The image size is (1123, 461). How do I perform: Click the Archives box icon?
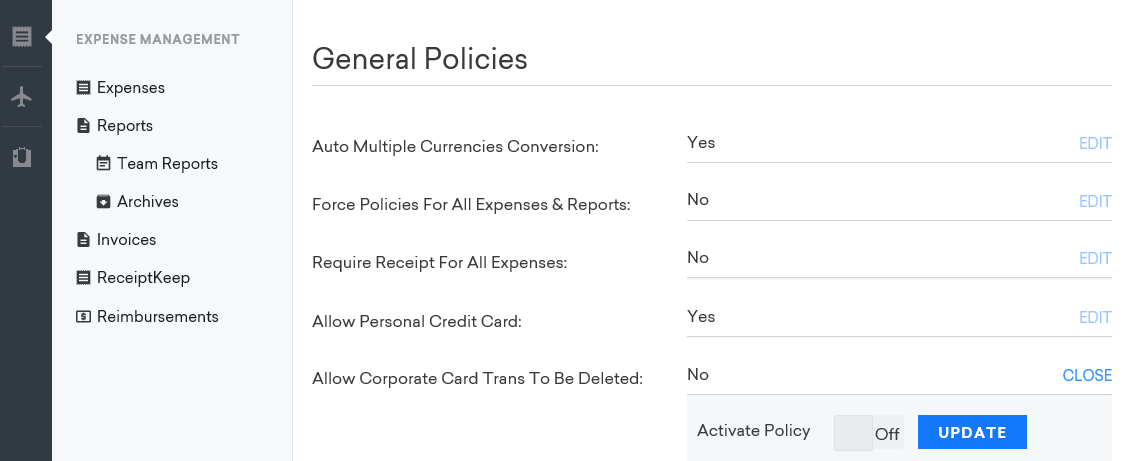(104, 202)
